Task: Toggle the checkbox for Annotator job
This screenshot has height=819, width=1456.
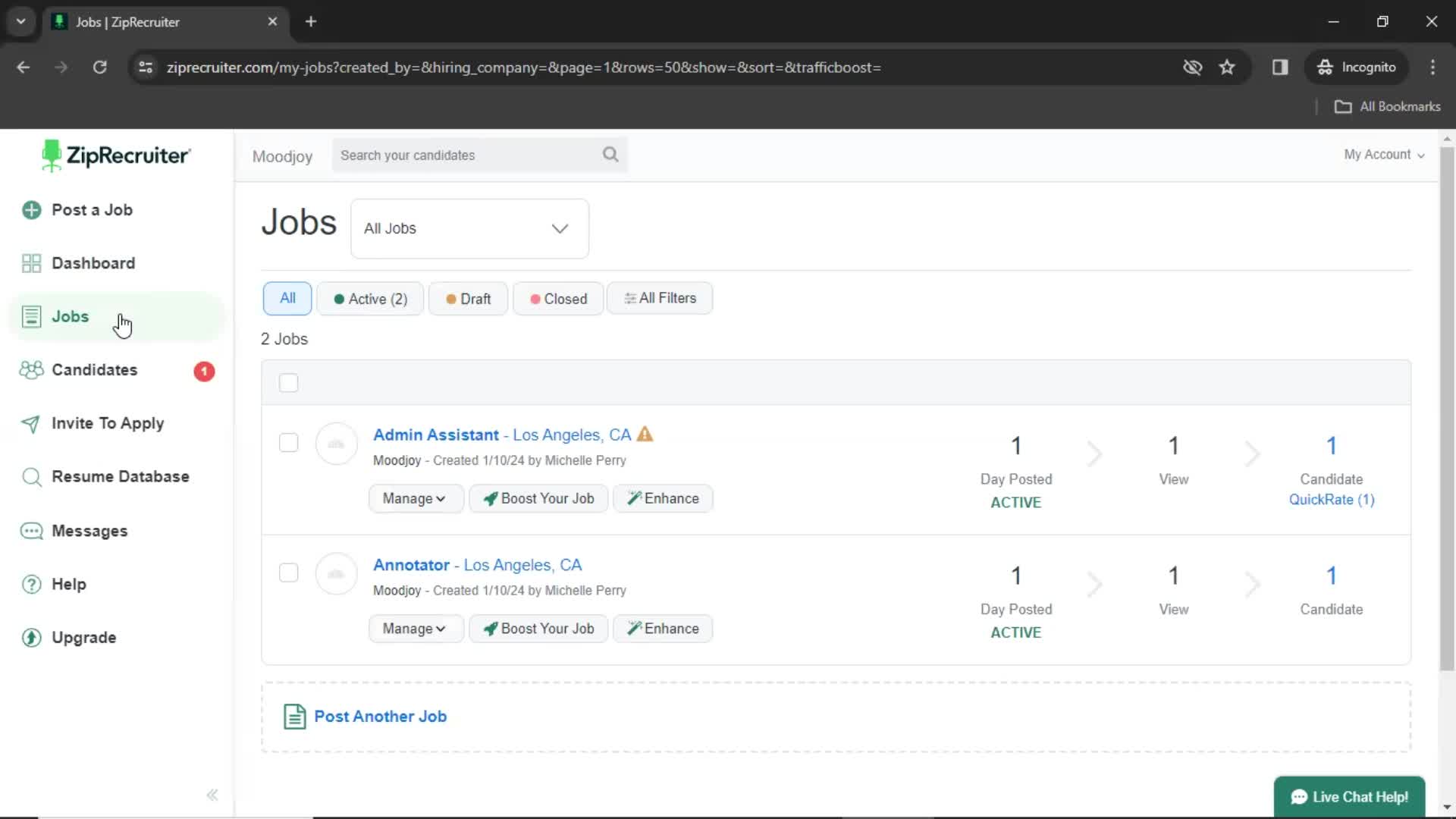Action: click(x=289, y=572)
